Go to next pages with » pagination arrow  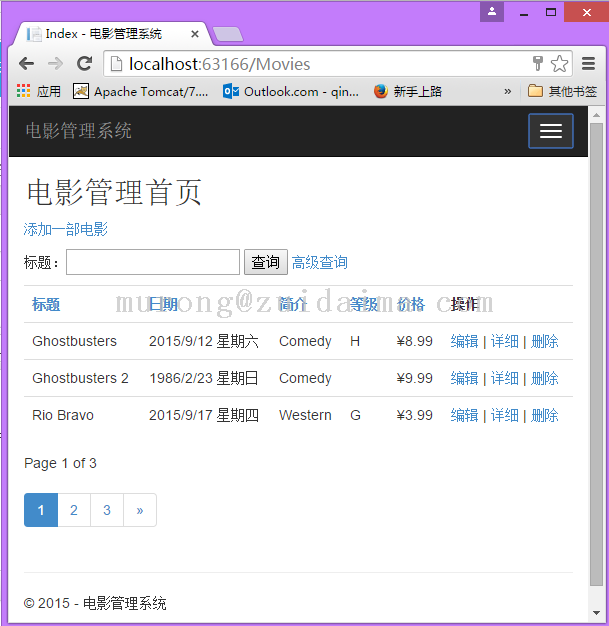click(139, 510)
